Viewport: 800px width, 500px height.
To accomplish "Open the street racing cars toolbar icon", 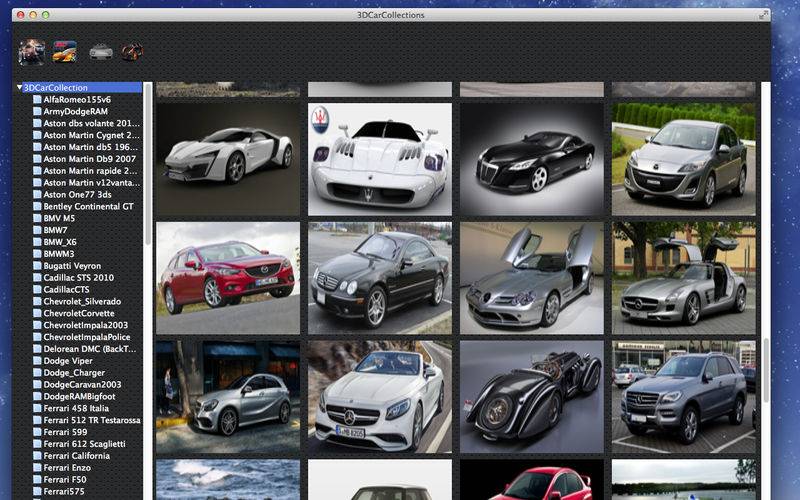I will pyautogui.click(x=32, y=52).
